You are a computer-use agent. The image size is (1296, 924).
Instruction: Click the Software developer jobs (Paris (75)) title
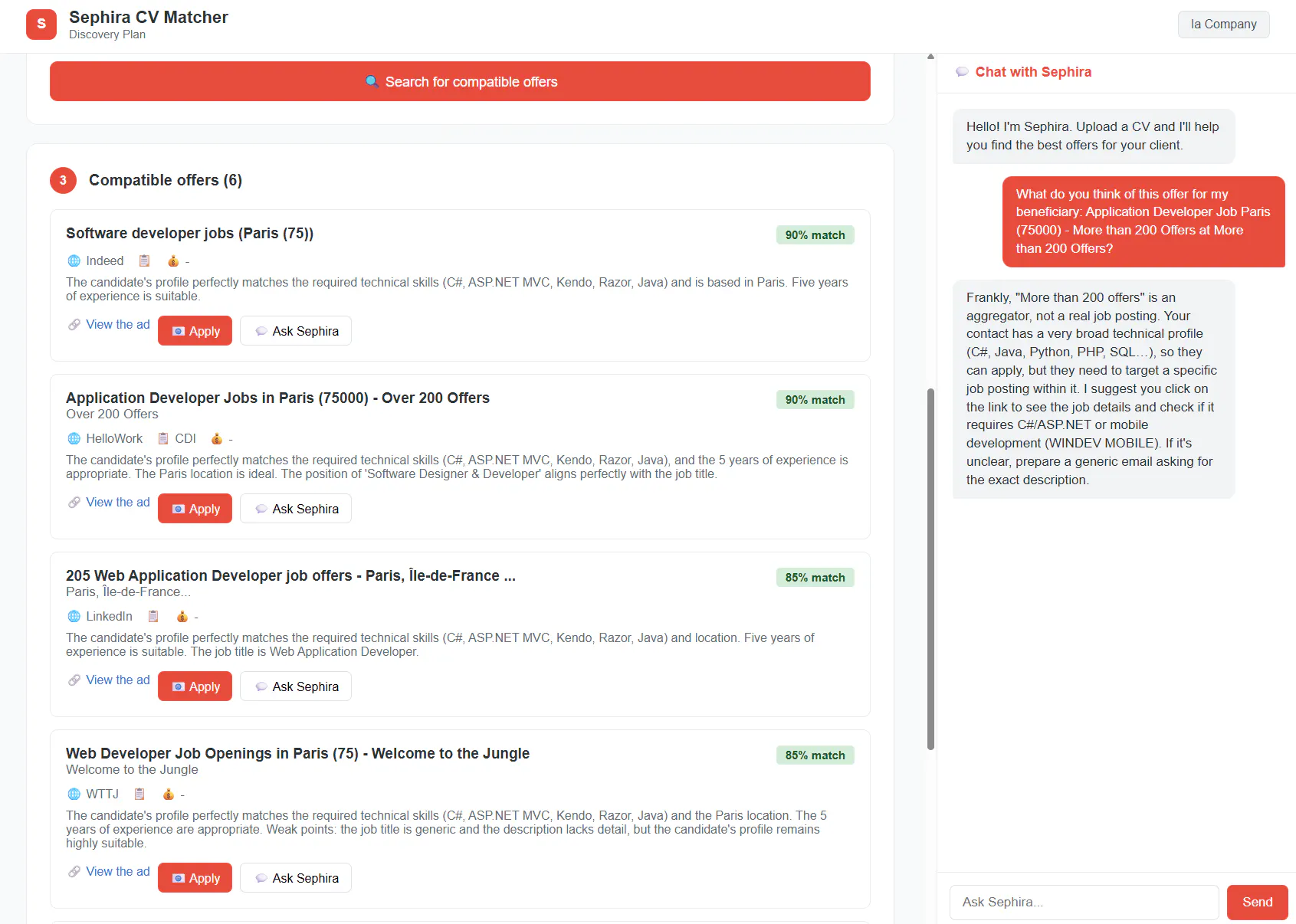[189, 234]
